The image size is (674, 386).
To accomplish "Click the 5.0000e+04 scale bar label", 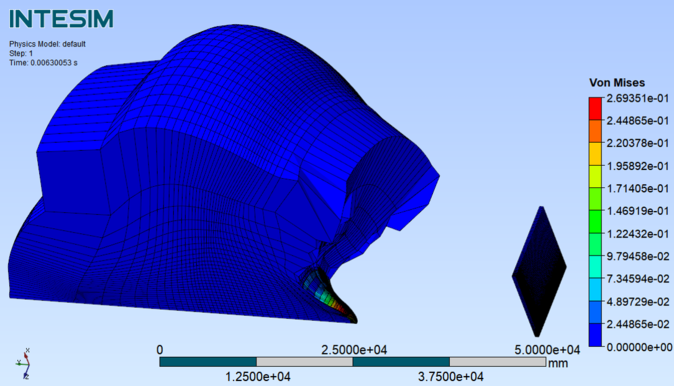I will [547, 350].
